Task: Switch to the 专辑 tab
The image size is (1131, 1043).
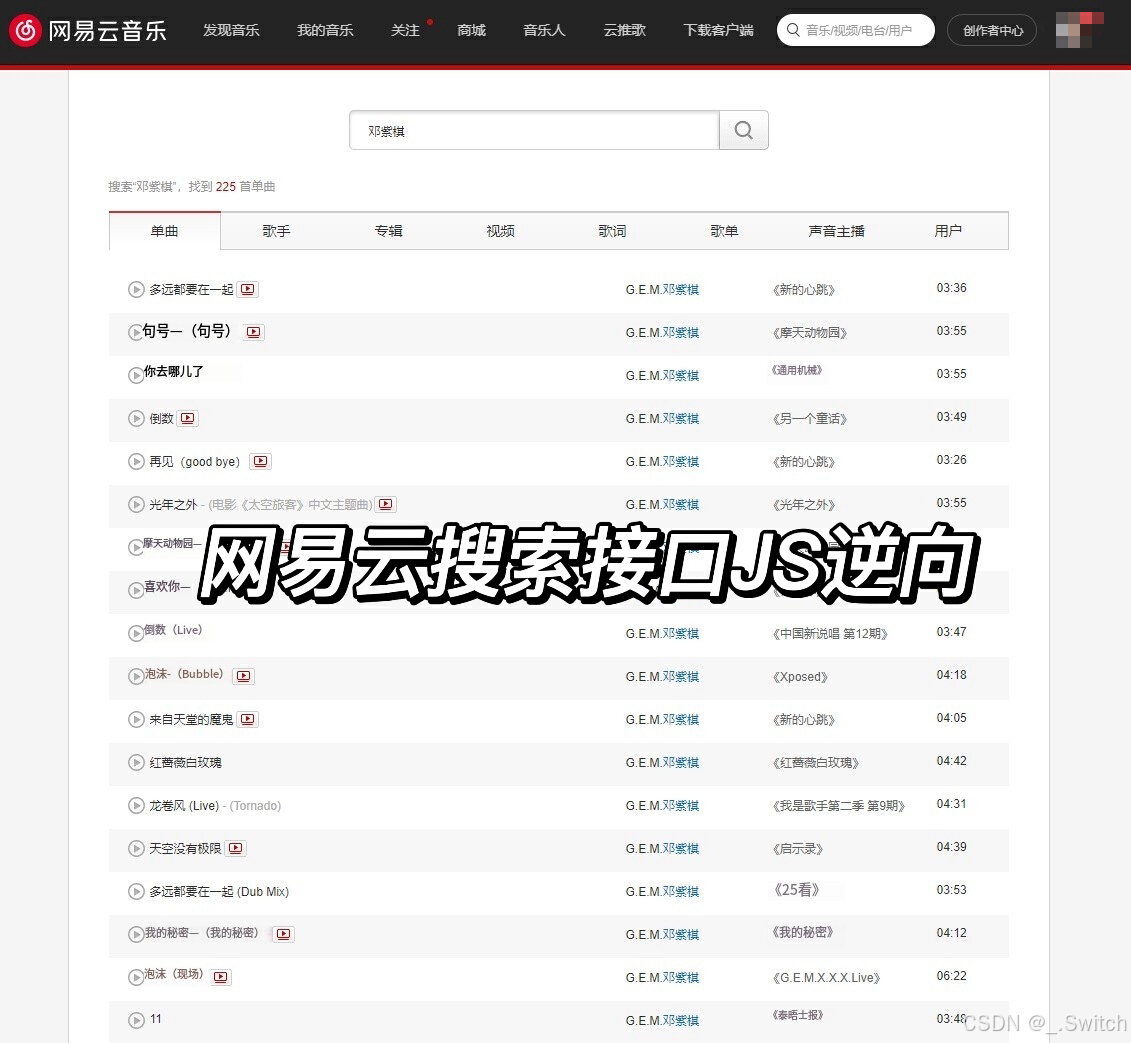Action: click(388, 231)
